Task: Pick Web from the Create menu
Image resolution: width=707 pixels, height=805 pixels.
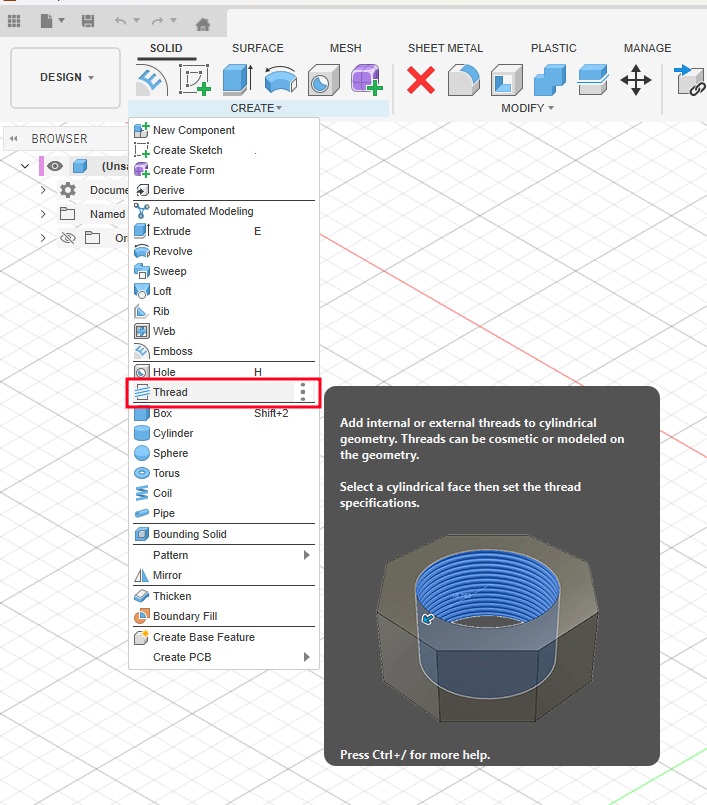Action: [224, 331]
